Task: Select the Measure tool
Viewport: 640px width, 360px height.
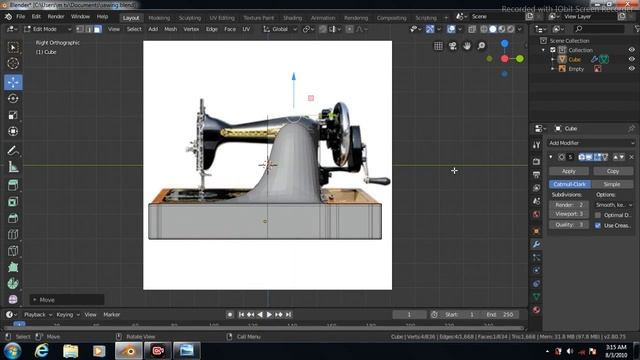Action: point(13,167)
